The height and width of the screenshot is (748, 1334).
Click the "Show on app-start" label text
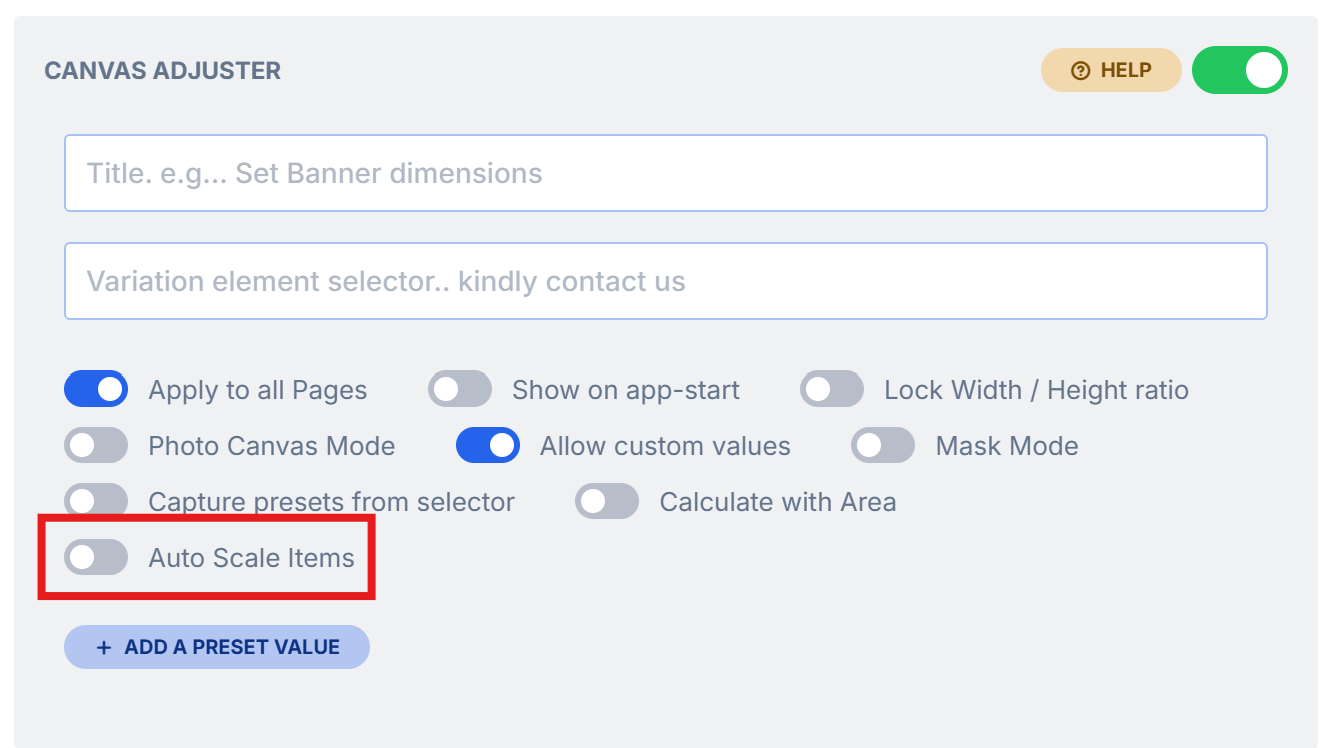(625, 390)
